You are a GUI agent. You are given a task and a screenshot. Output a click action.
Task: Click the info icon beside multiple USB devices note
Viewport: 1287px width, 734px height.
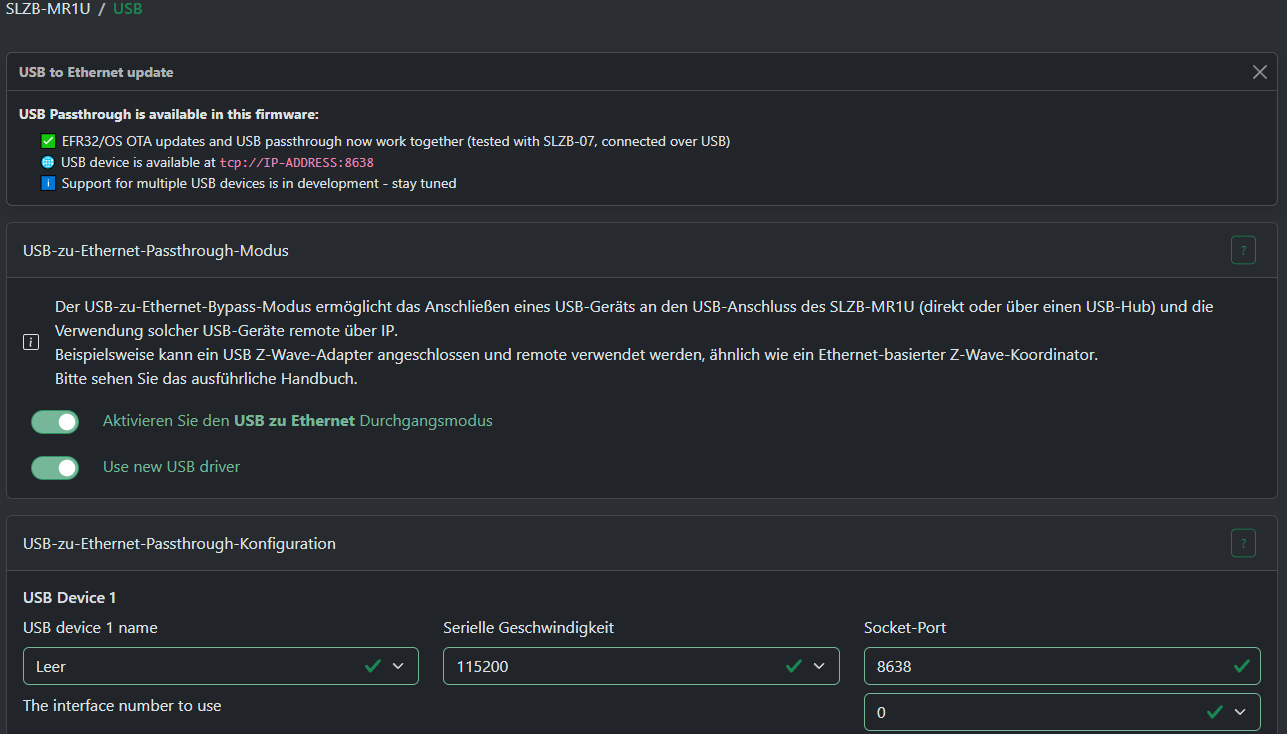coord(48,183)
